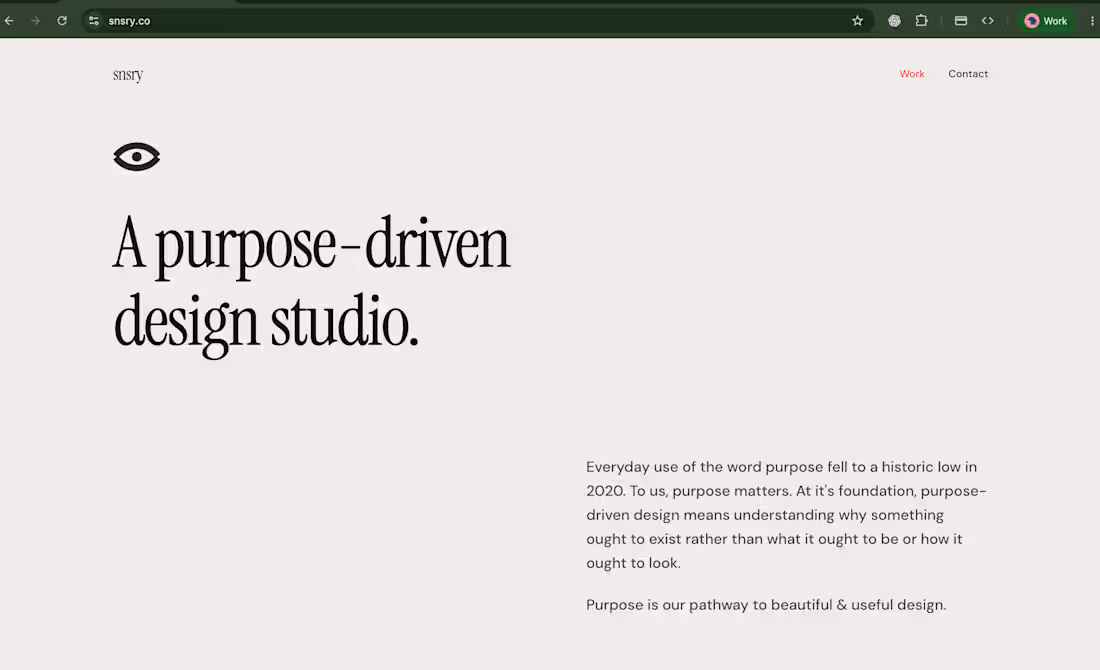Click the card-shaped toolbar icon

tap(961, 21)
